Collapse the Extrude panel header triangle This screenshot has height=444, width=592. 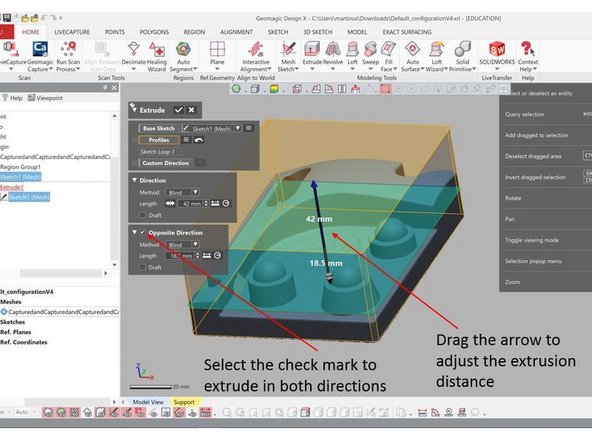(x=134, y=110)
